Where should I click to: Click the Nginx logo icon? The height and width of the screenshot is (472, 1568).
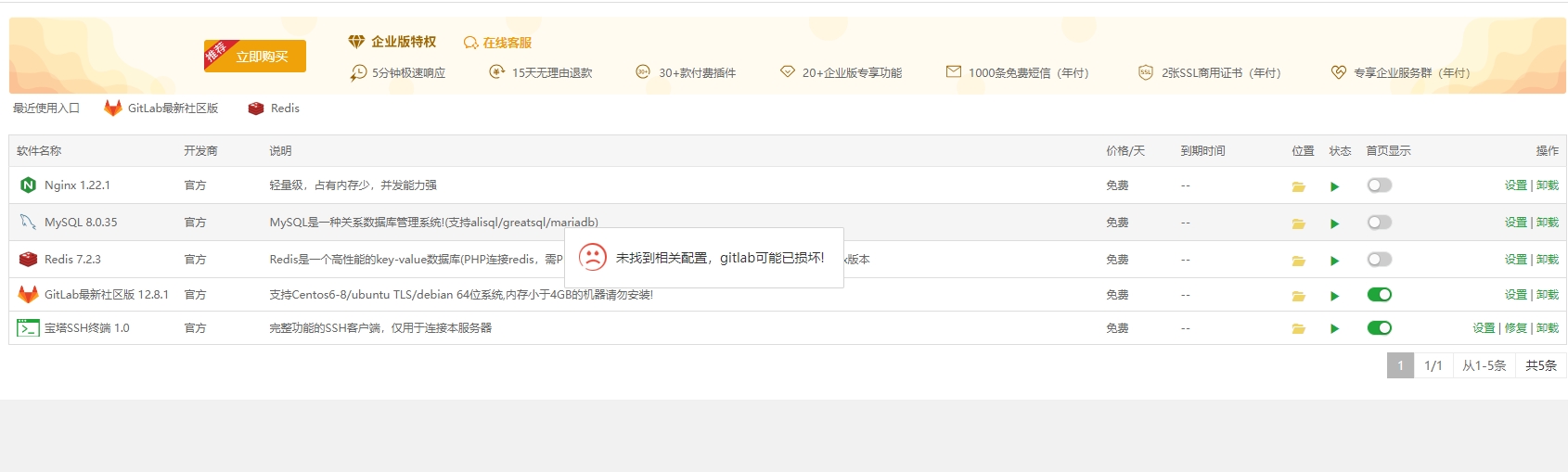[x=28, y=185]
